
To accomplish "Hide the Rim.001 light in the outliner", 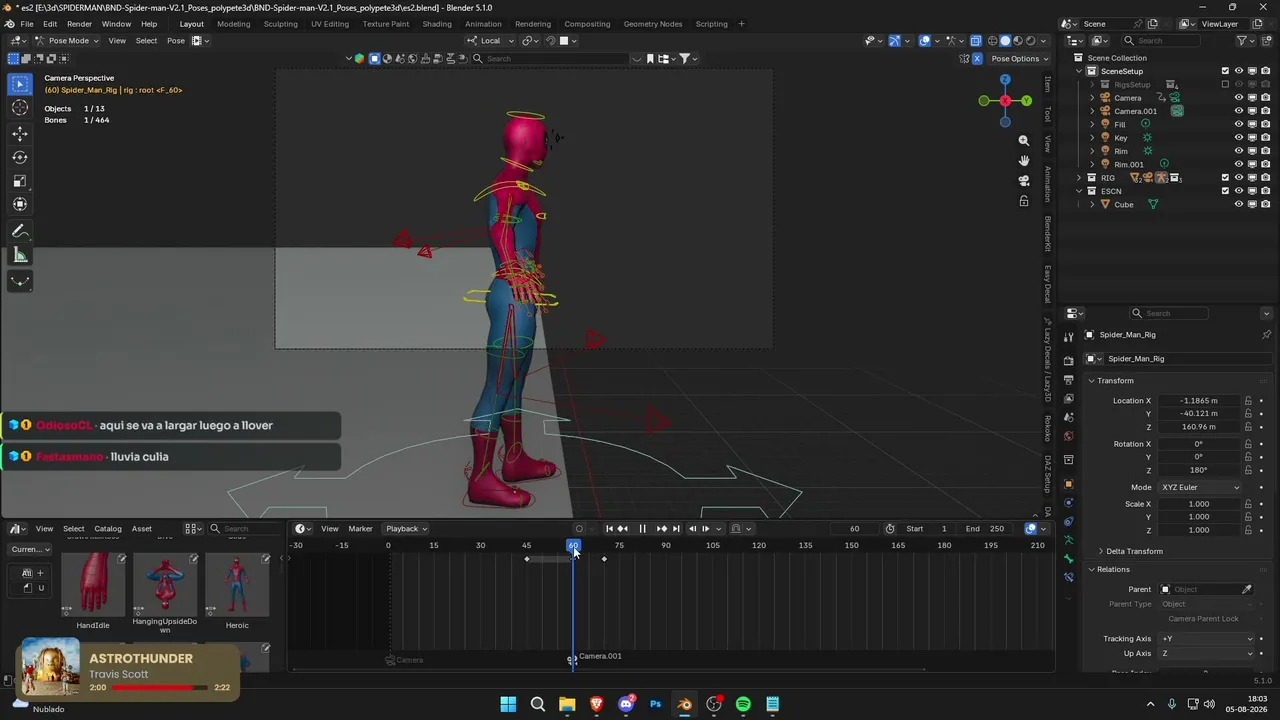I will tap(1239, 164).
